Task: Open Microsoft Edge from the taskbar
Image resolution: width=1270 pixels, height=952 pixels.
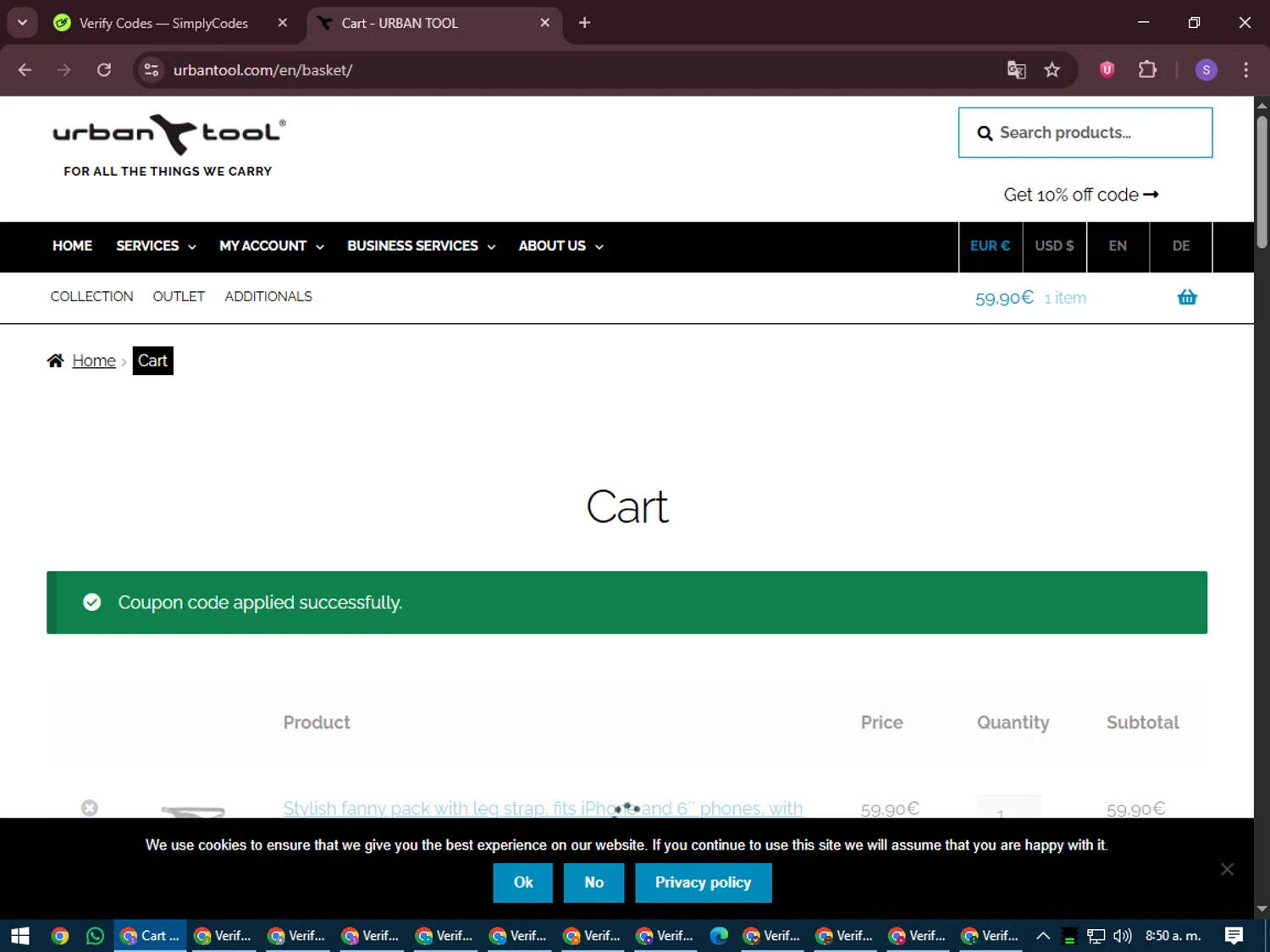Action: coord(719,936)
